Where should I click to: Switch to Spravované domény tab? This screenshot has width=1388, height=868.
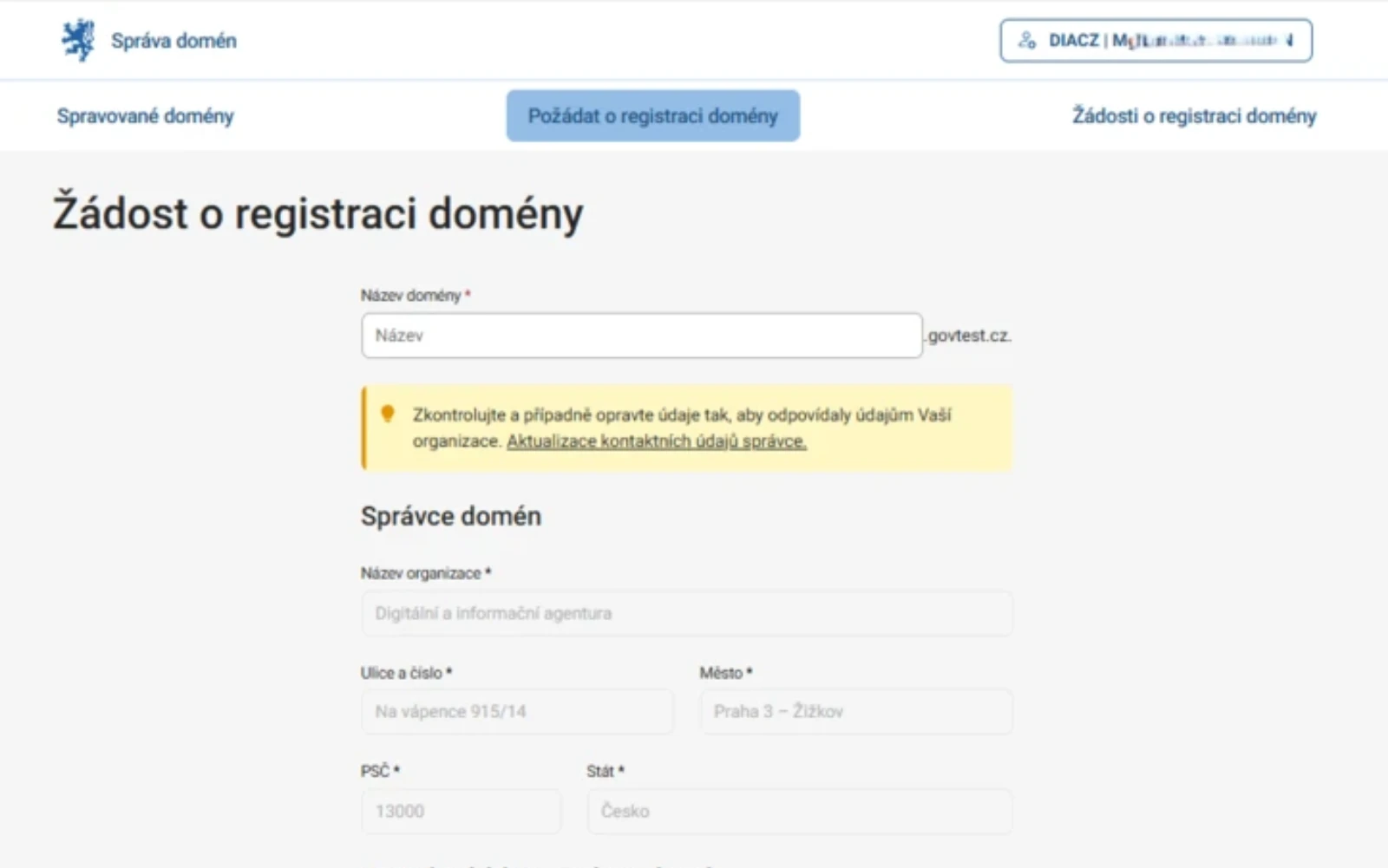pos(146,116)
